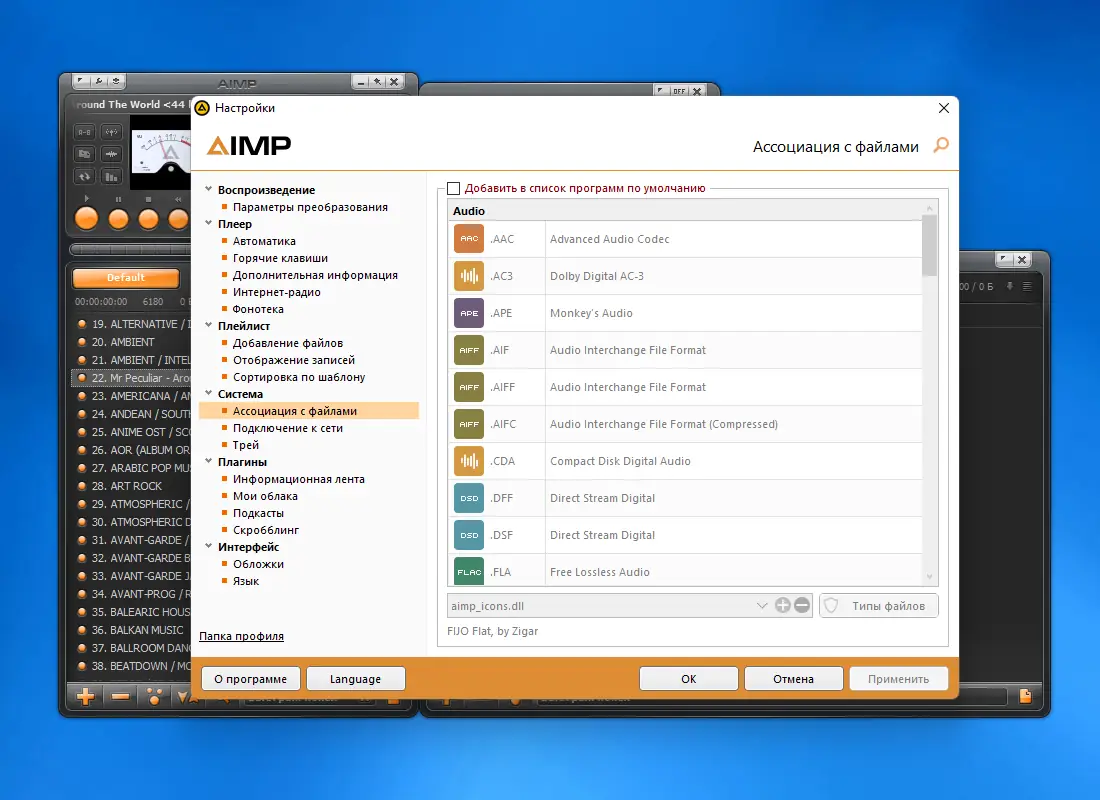Open Интернет-радио settings page
This screenshot has width=1100, height=800.
pyautogui.click(x=276, y=292)
